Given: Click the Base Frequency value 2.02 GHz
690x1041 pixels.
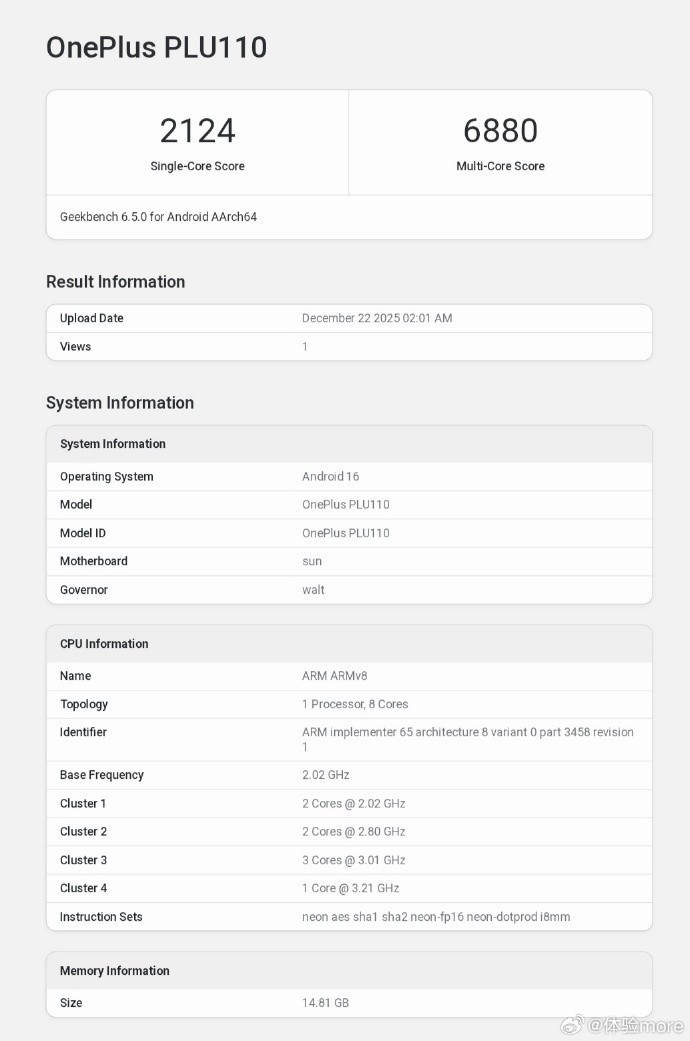Looking at the screenshot, I should (325, 775).
